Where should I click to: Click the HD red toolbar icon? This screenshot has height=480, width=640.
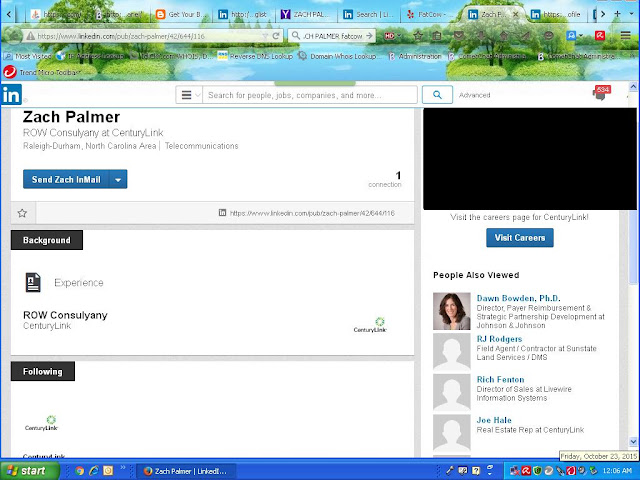(389, 36)
